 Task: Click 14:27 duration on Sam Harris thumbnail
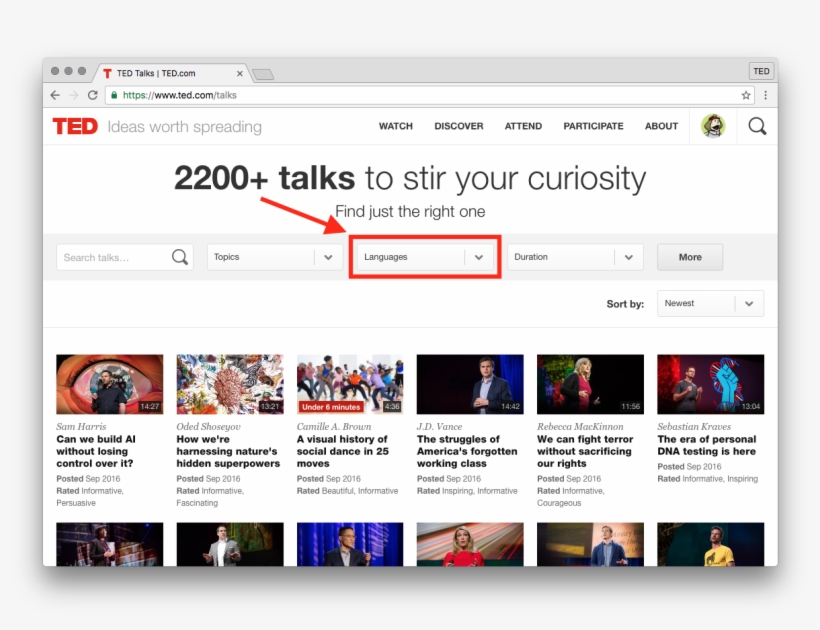click(x=150, y=407)
